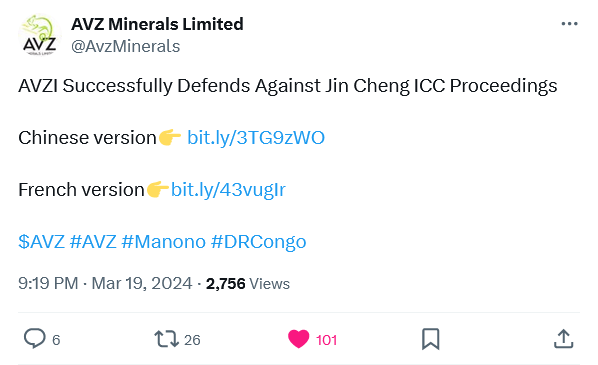The width and height of the screenshot is (598, 365).
Task: Click the 26 reposts count
Action: pos(192,340)
